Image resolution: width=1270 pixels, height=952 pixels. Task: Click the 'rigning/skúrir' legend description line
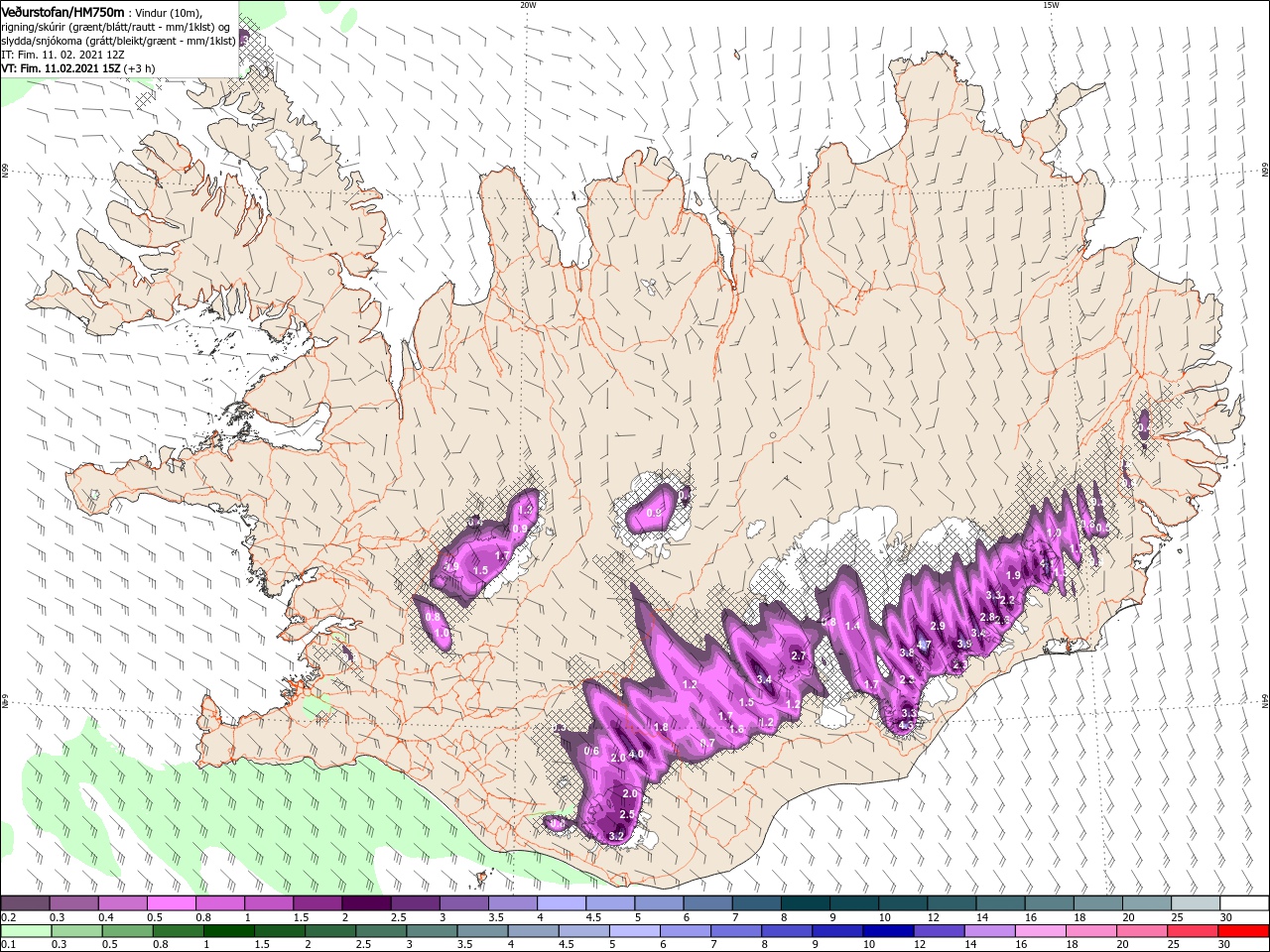tap(116, 27)
